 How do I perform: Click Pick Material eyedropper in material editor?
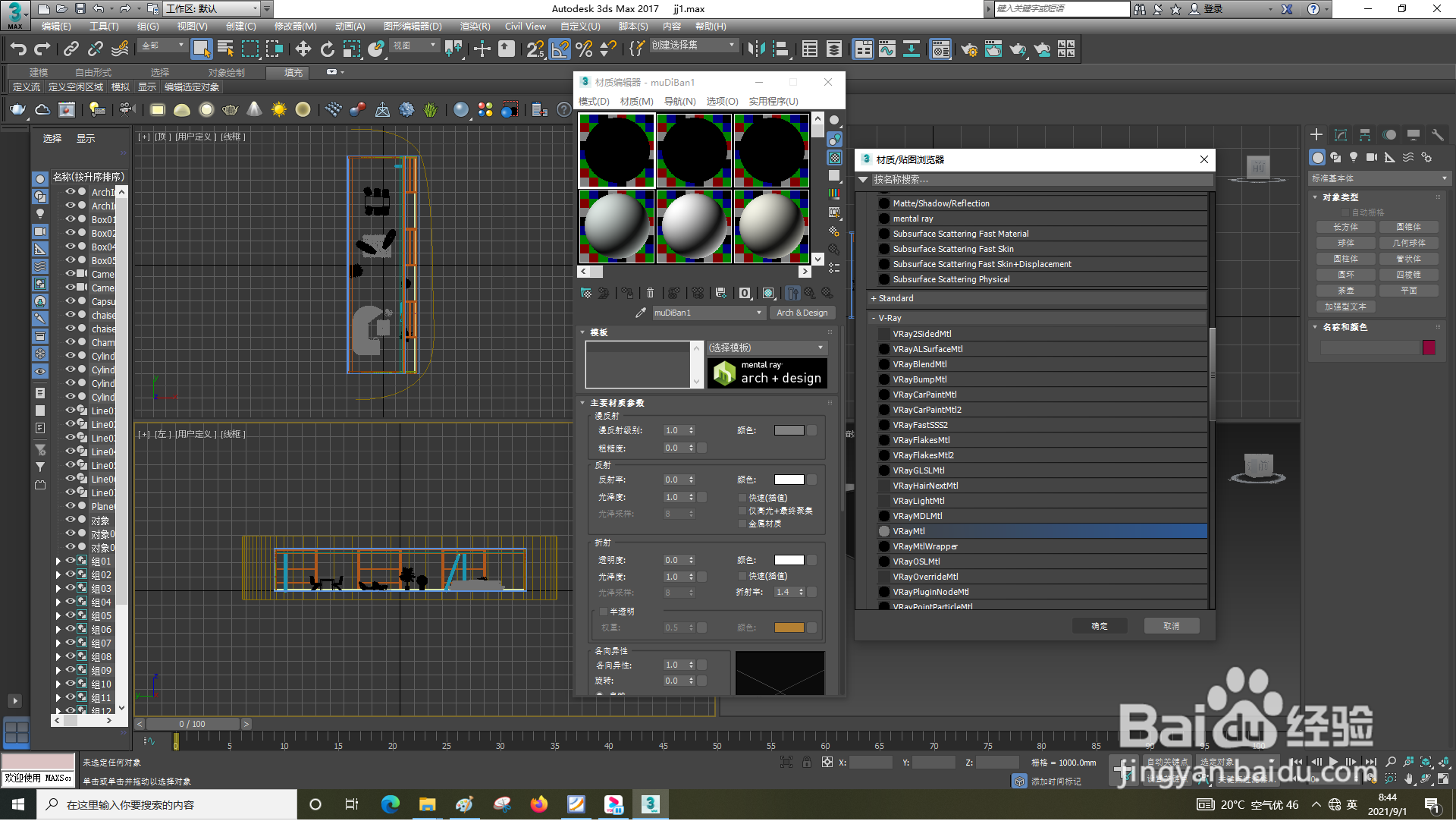tap(641, 313)
